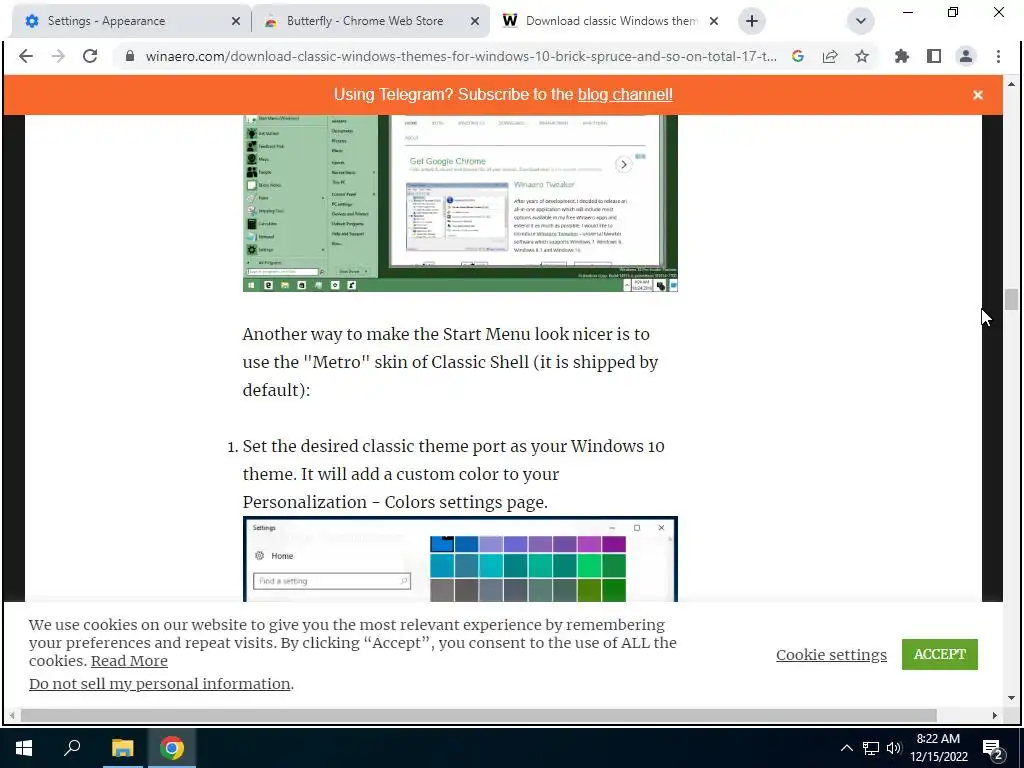Share this page using share icon
This screenshot has height=768, width=1024.
point(830,56)
